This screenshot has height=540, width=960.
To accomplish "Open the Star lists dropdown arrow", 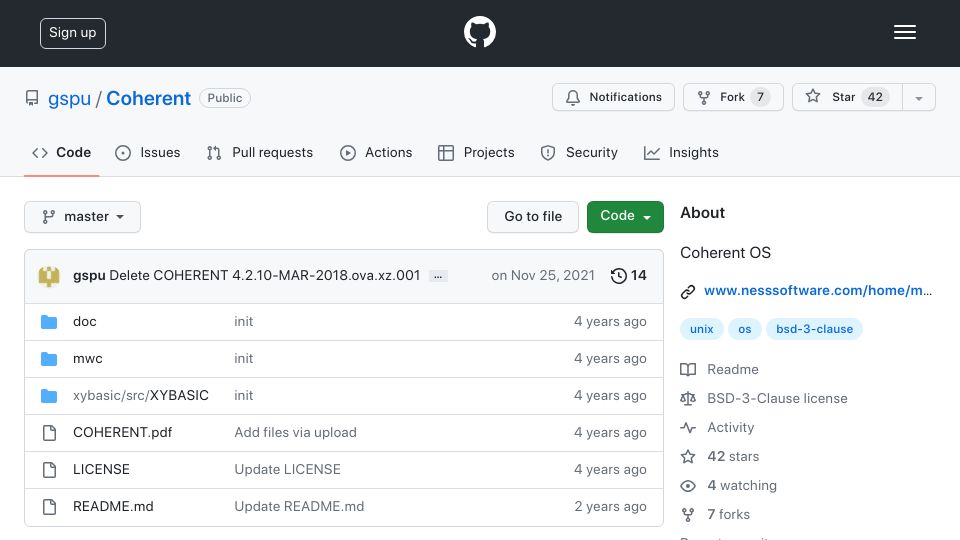I will point(918,97).
